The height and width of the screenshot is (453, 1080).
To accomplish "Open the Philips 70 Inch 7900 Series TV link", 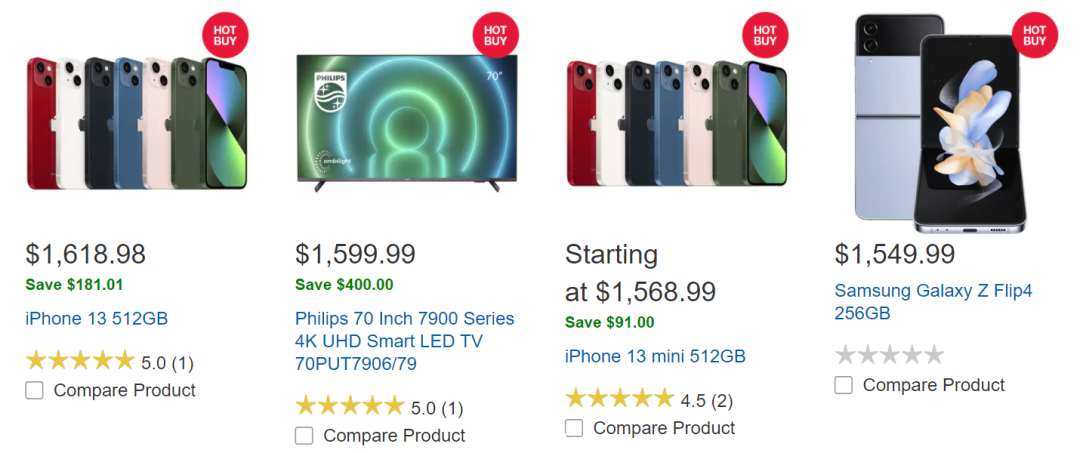I will click(405, 341).
